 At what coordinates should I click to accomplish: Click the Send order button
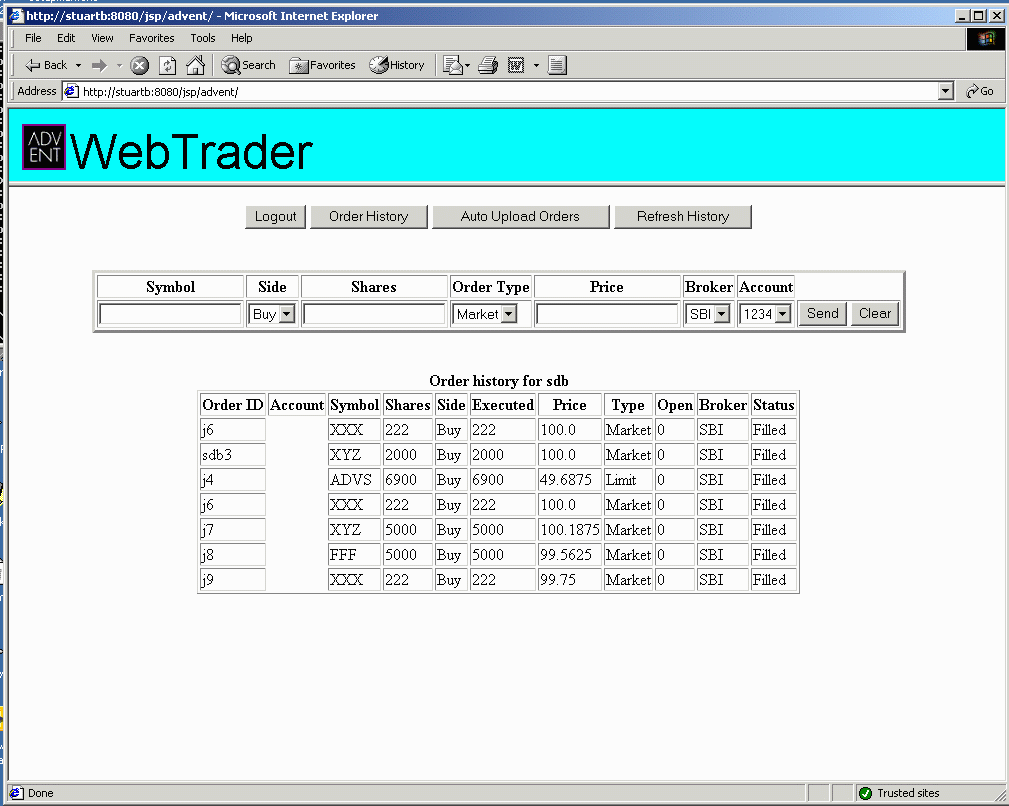click(822, 313)
